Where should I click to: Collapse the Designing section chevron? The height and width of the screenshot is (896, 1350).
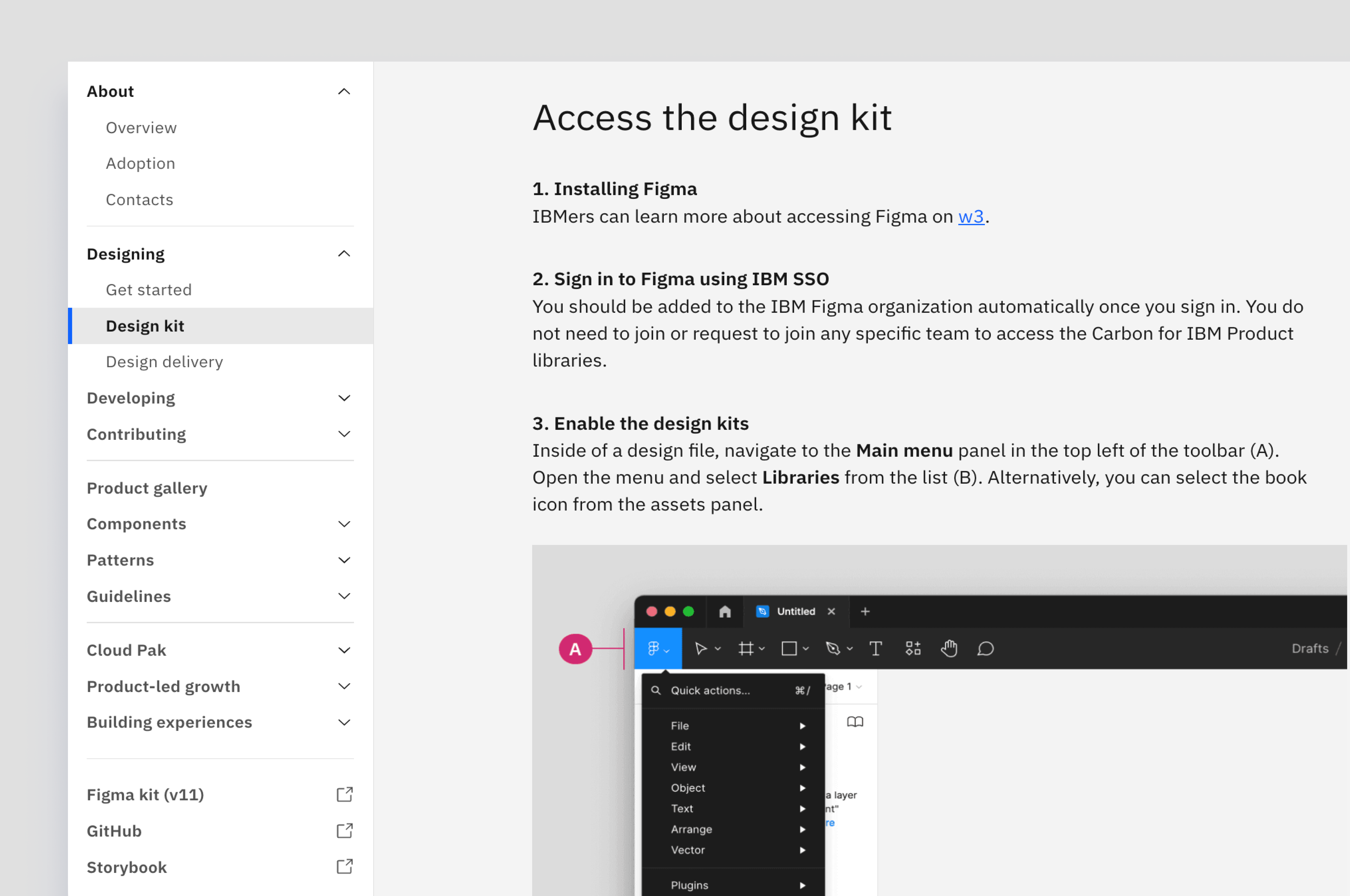click(344, 254)
